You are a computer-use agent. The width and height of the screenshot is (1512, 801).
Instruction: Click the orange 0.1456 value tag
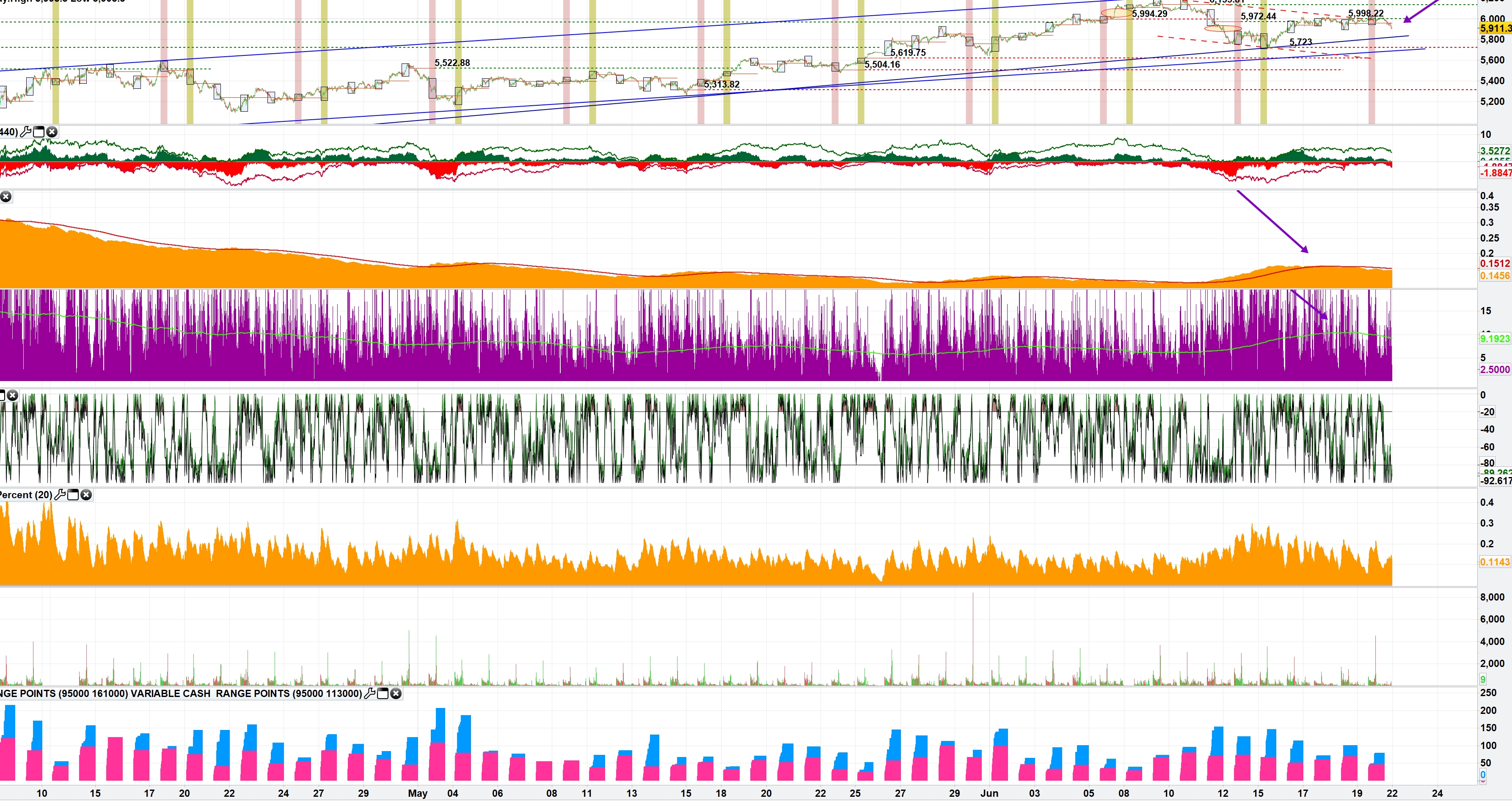[1495, 276]
